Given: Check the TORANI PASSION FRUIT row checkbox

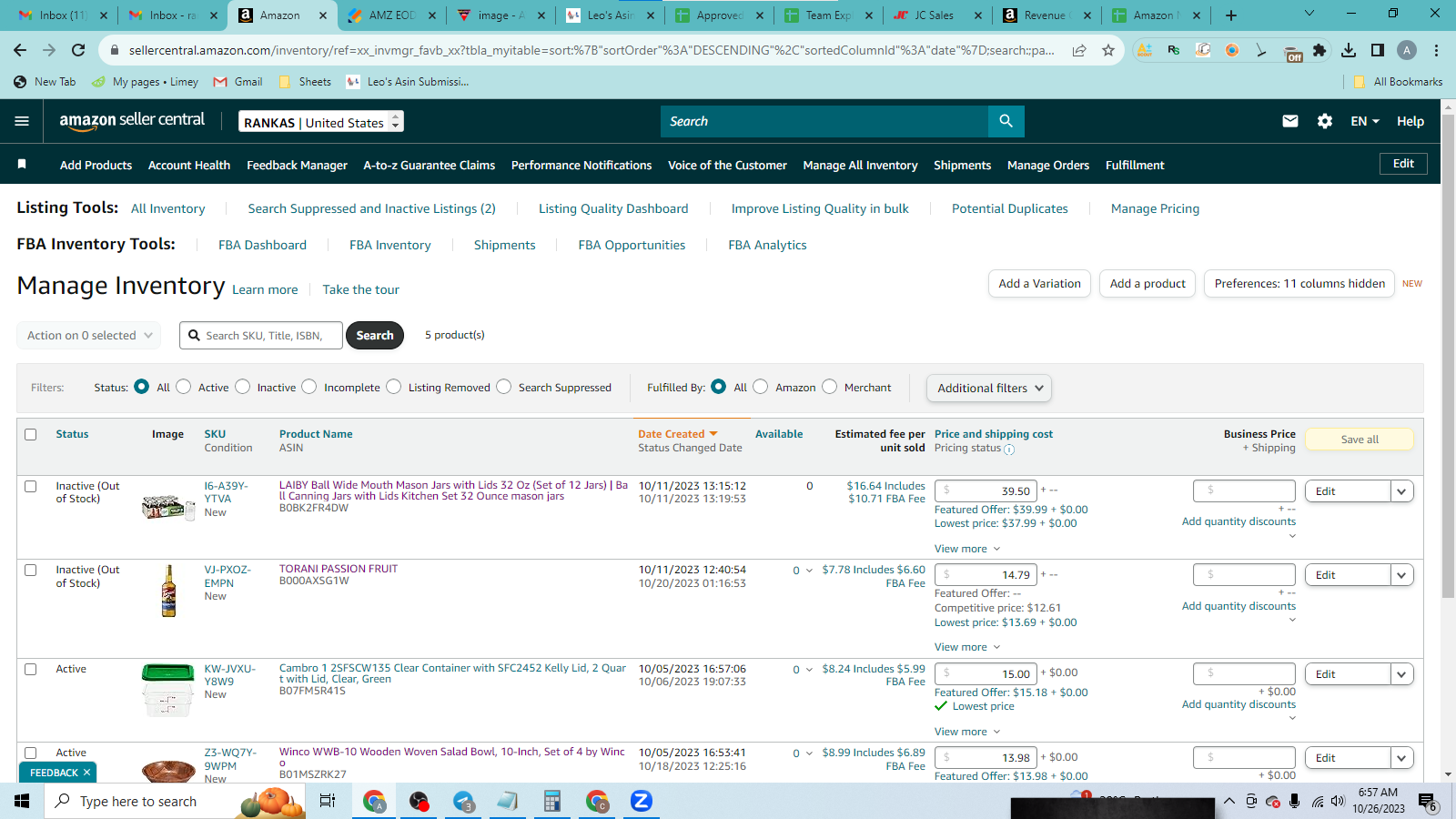Looking at the screenshot, I should tap(31, 570).
